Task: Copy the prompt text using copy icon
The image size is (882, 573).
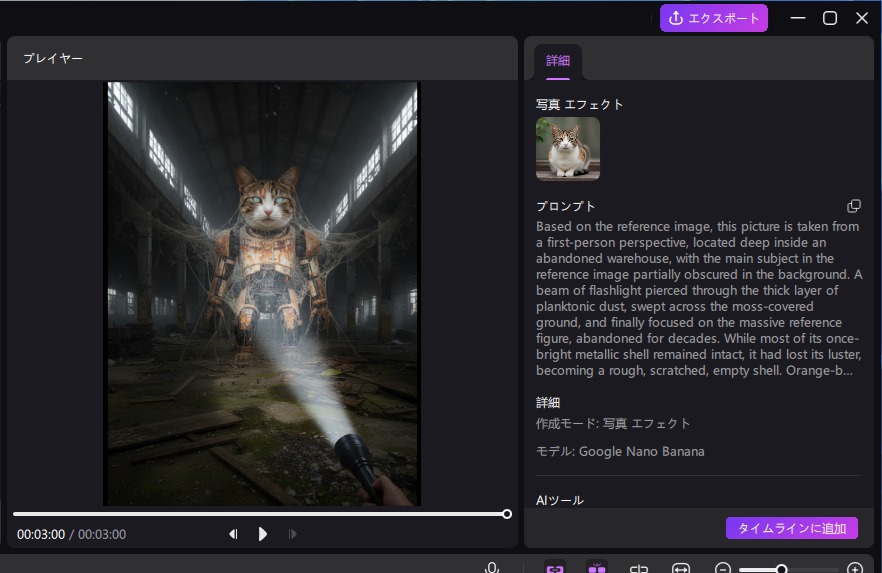Action: [854, 206]
